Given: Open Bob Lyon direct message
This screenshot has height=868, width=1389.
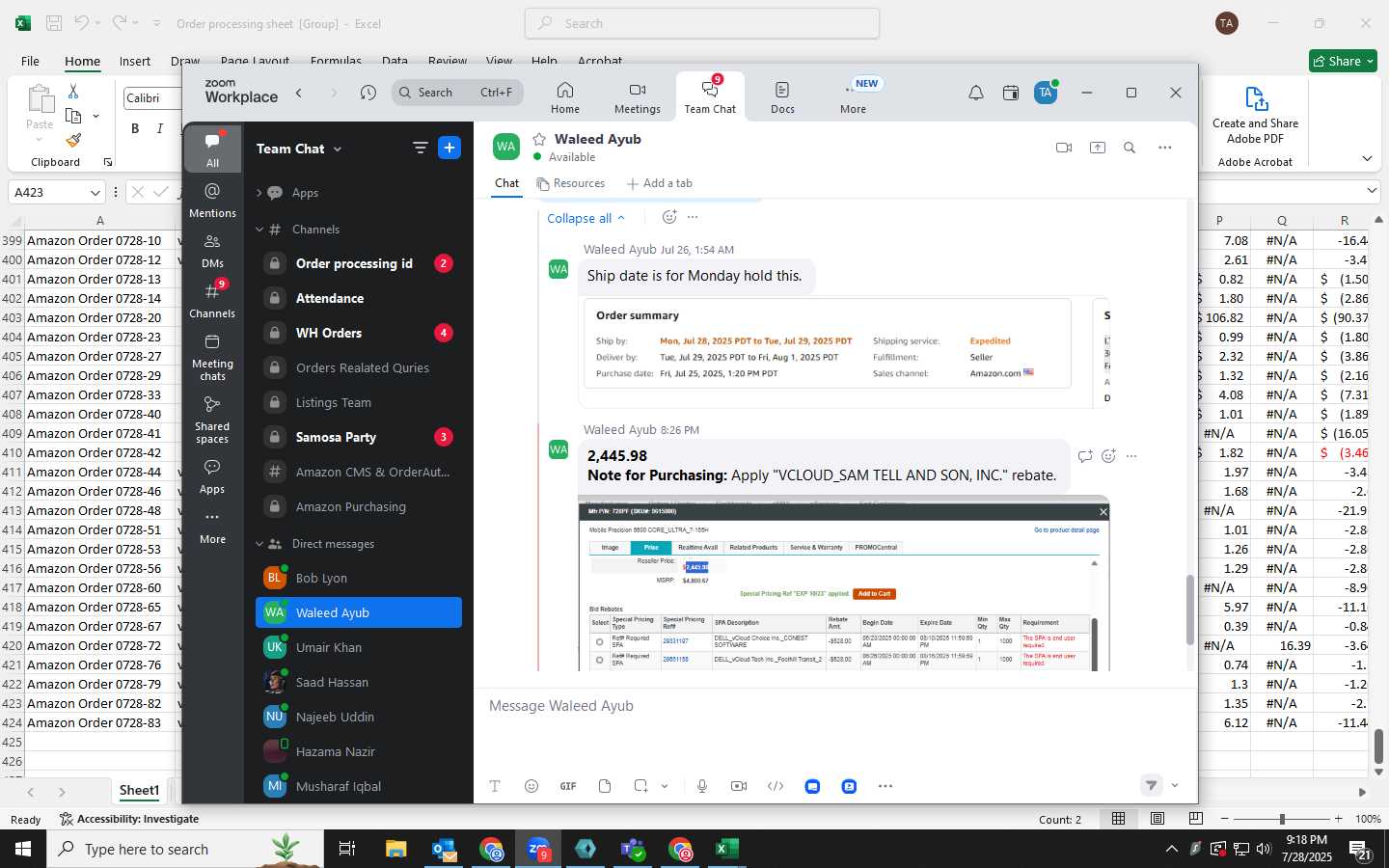Looking at the screenshot, I should pyautogui.click(x=359, y=578).
